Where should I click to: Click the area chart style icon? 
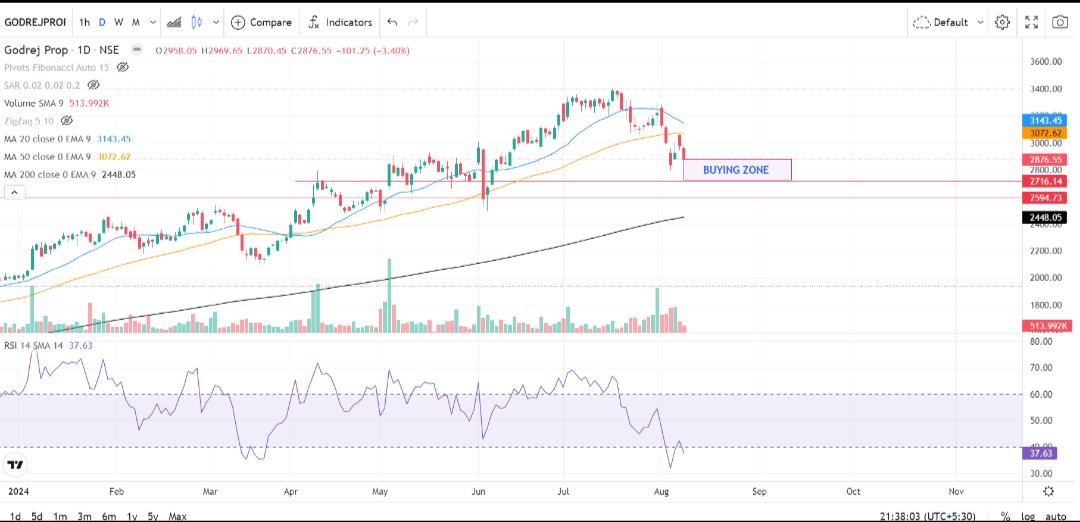pos(175,22)
